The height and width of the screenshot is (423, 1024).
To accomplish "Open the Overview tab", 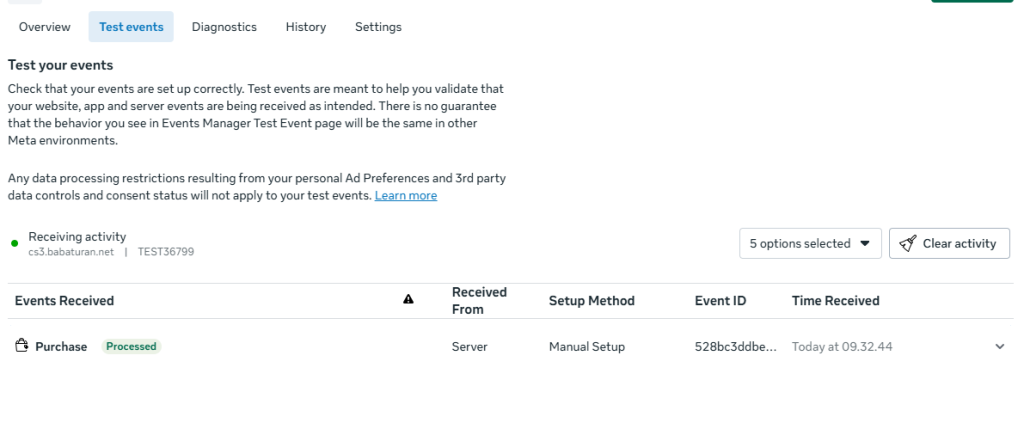I will coord(45,27).
